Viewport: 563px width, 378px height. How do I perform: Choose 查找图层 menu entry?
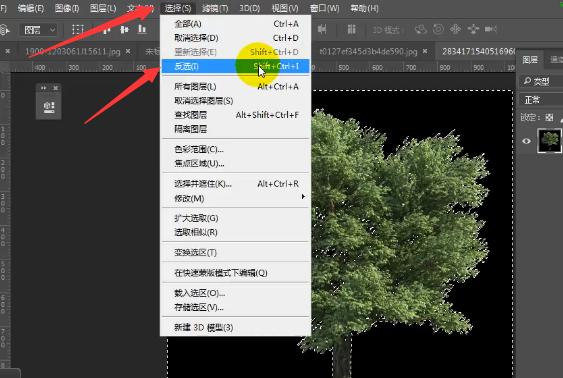pyautogui.click(x=236, y=115)
